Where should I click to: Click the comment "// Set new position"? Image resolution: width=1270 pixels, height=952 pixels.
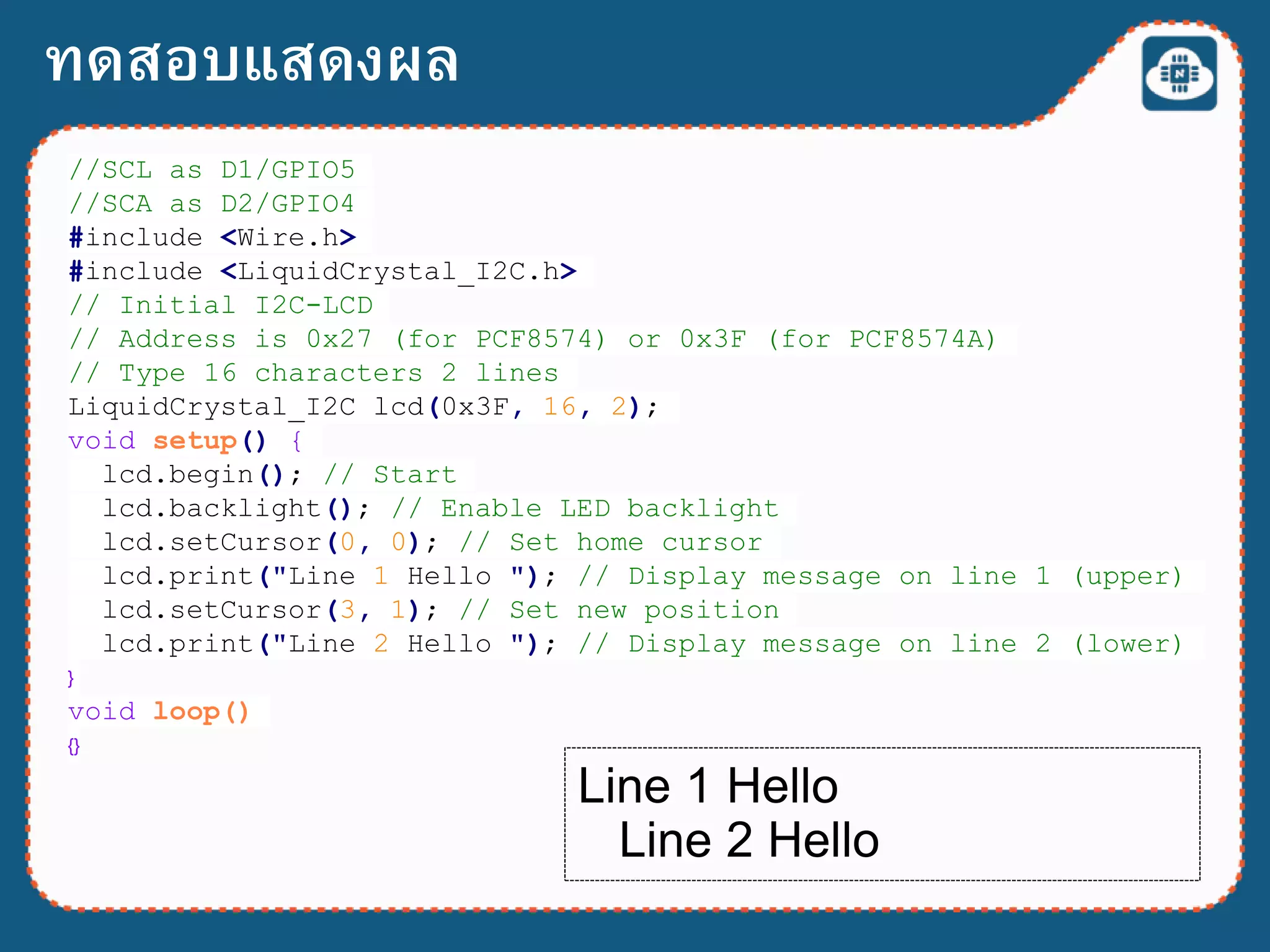pyautogui.click(x=619, y=610)
